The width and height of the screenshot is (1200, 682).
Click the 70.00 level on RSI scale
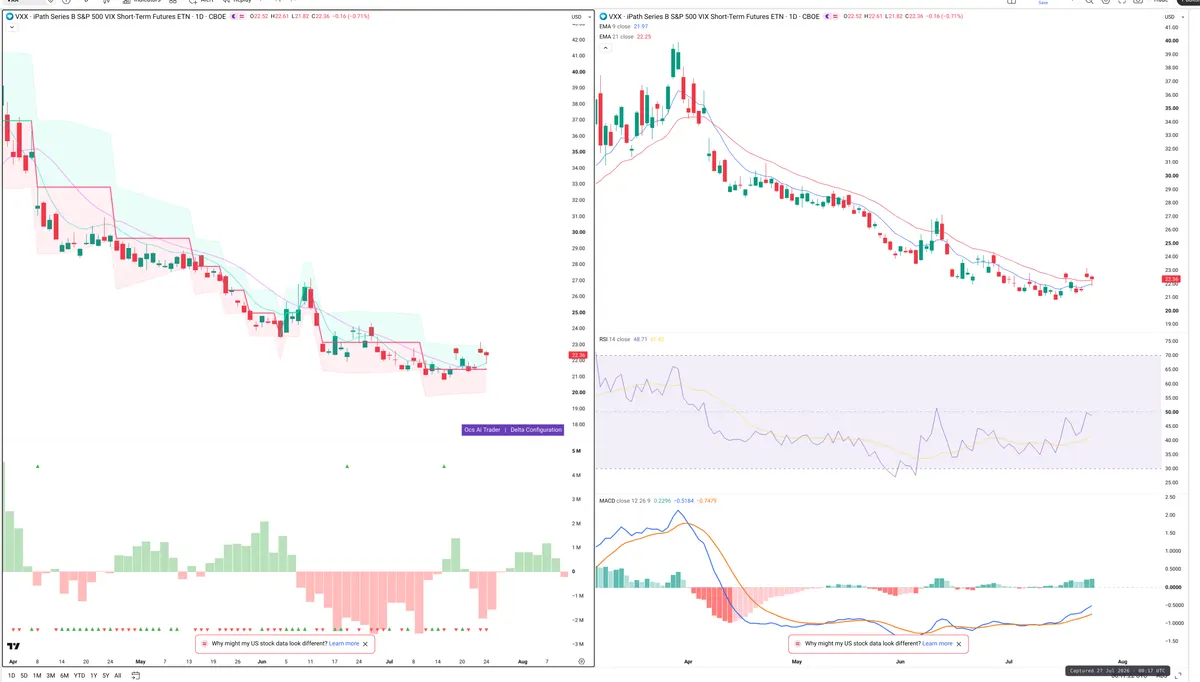click(1171, 356)
